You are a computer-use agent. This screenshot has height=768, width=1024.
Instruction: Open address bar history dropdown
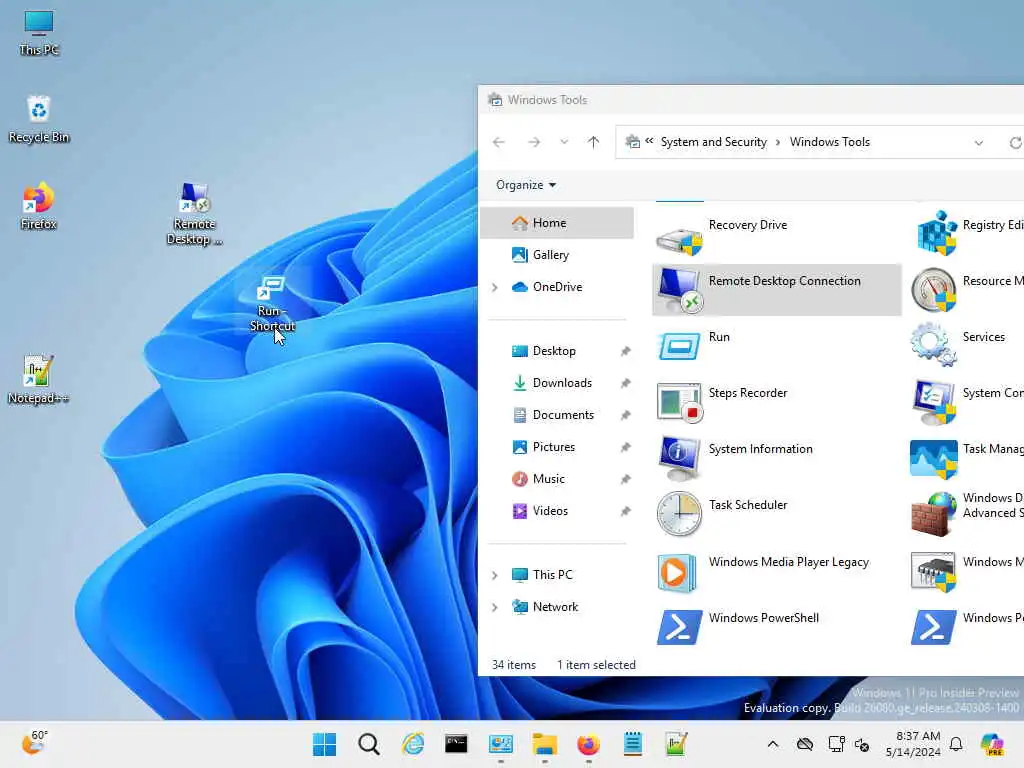[x=978, y=142]
